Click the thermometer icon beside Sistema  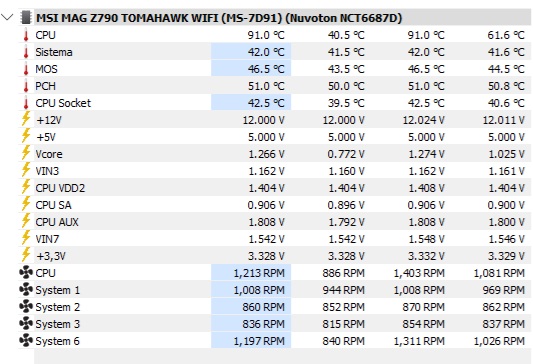[26, 52]
